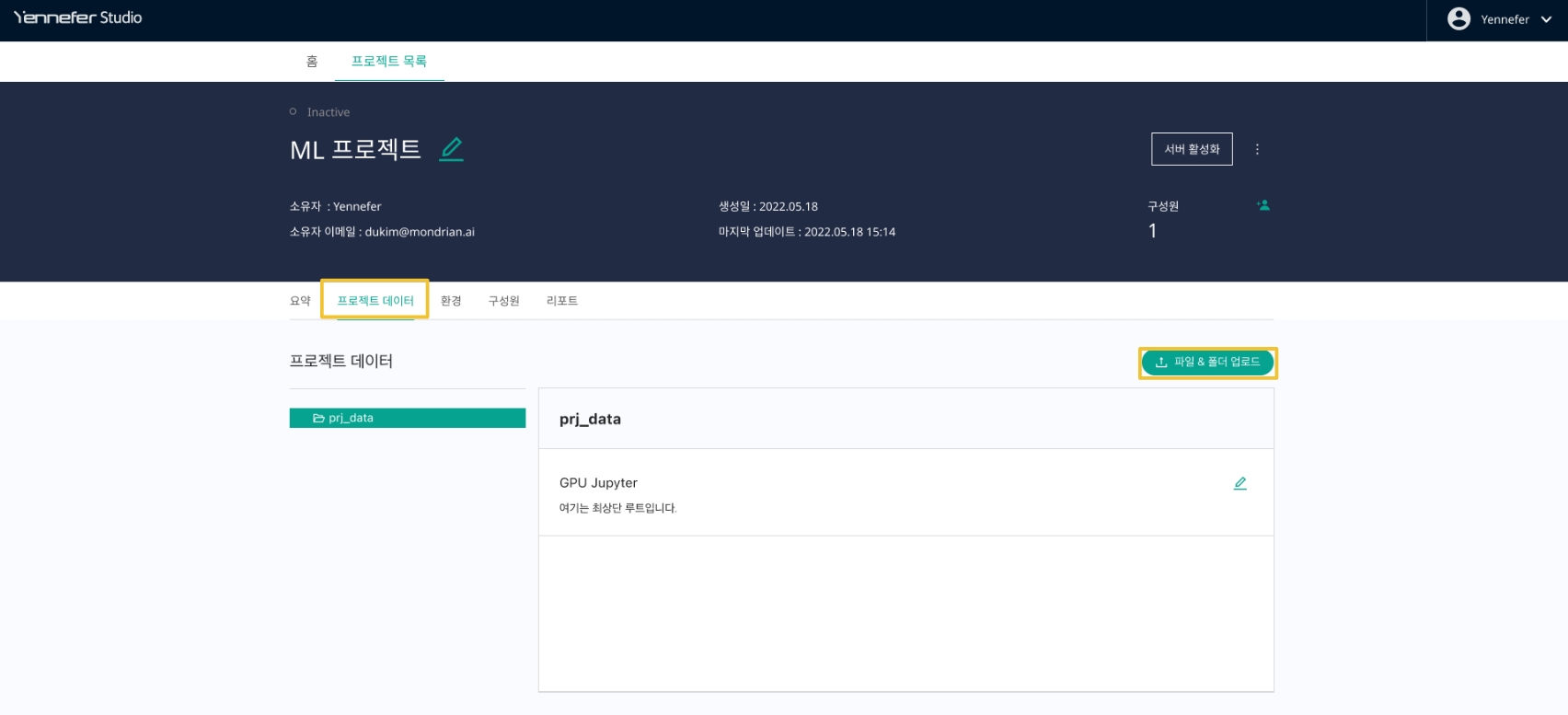Screen dimensions: 1568x715
Task: Click the Yennefer Studio logo
Action: (78, 17)
